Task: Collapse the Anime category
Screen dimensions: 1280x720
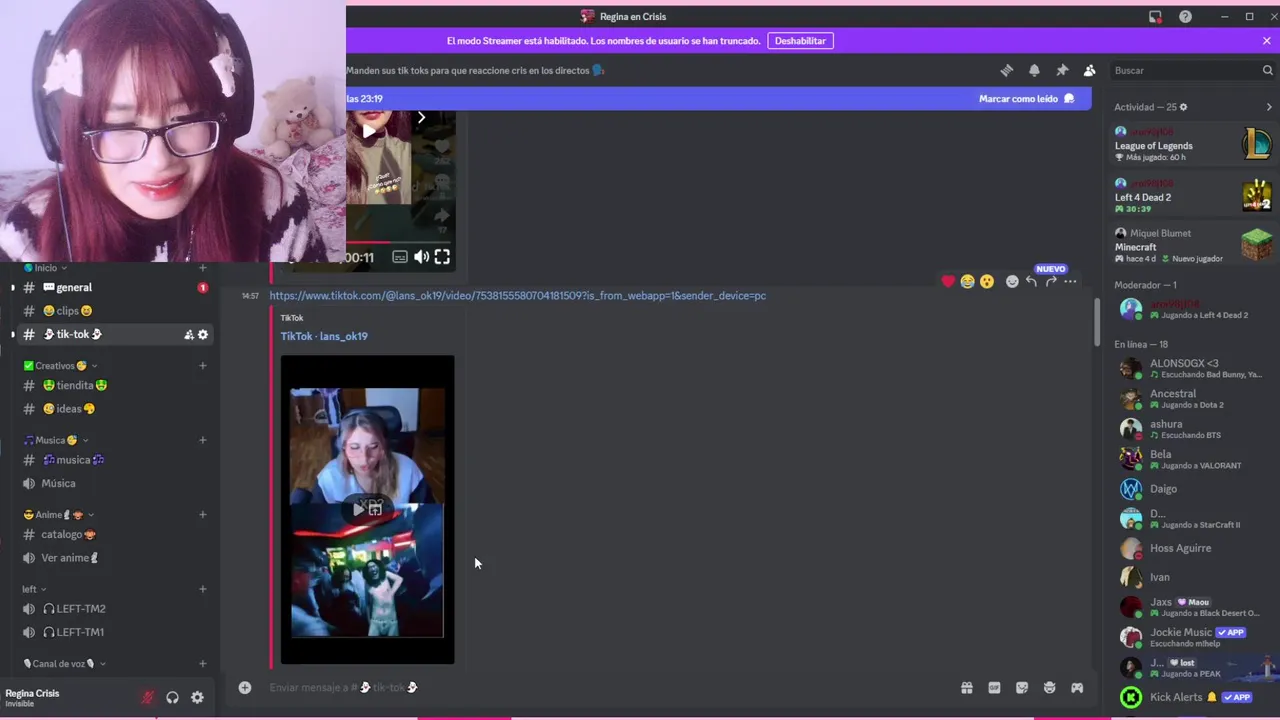Action: (59, 515)
